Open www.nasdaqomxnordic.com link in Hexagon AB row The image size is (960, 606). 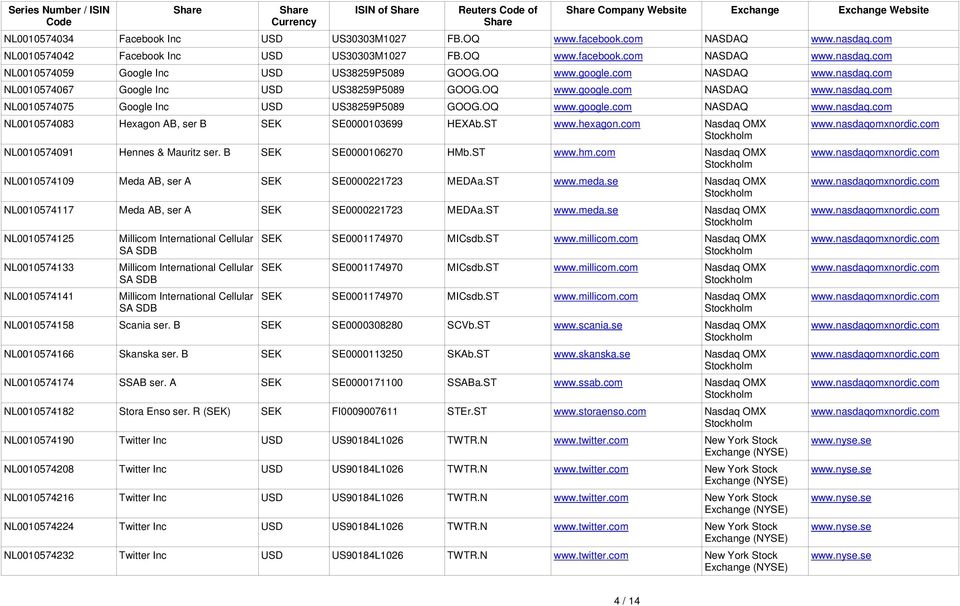[x=874, y=124]
